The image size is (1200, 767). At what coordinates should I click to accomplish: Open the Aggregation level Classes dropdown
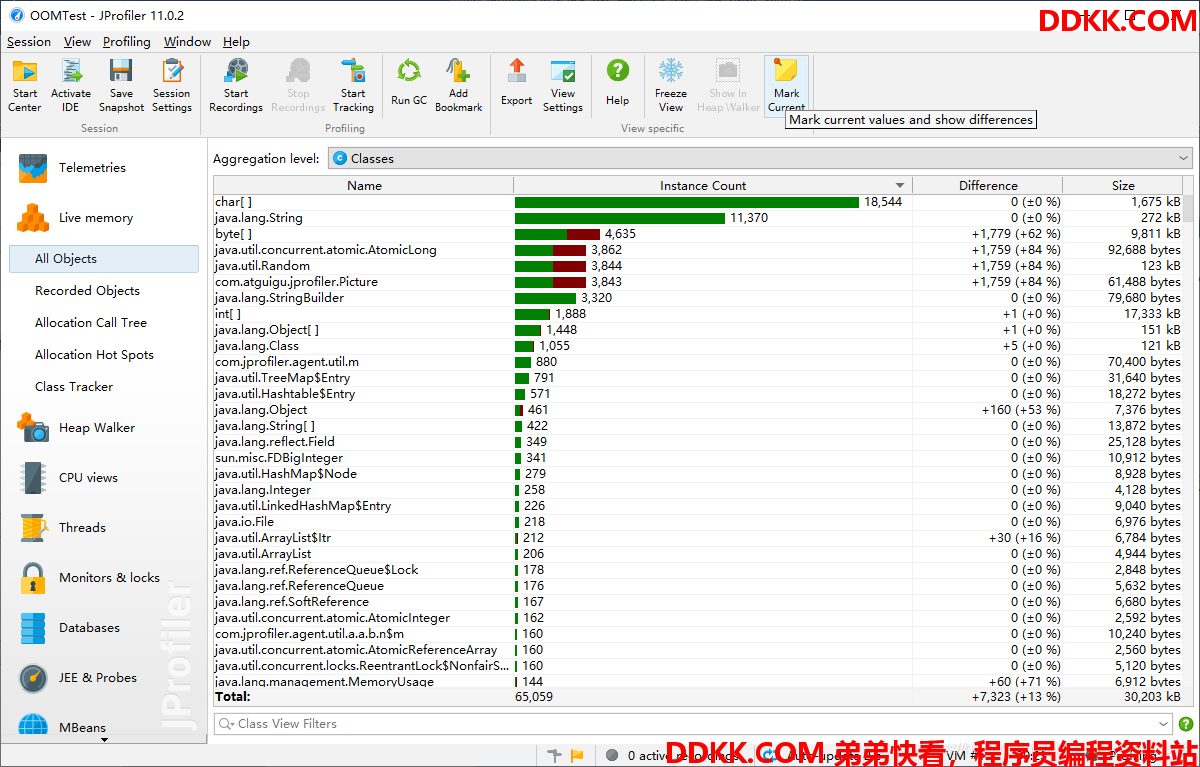click(760, 158)
